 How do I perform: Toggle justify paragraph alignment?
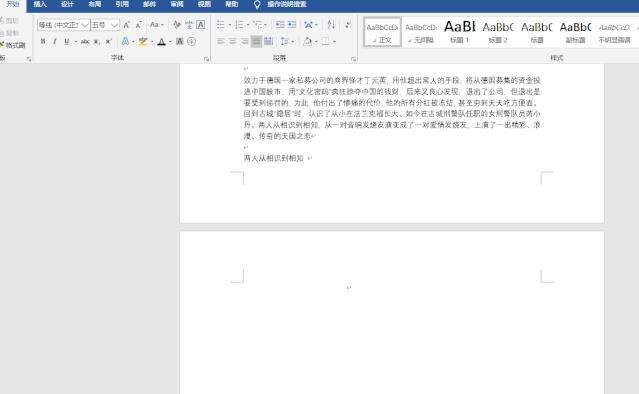pyautogui.click(x=256, y=41)
